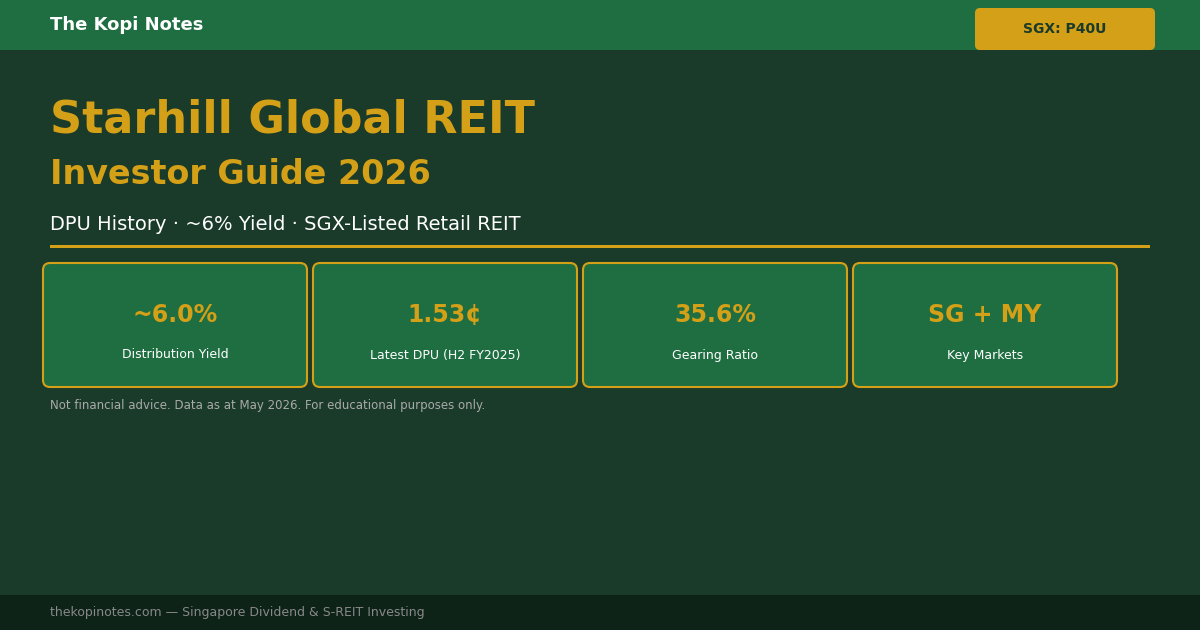Viewport: 1200px width, 630px height.
Task: Click the Distribution Yield label
Action: (175, 354)
